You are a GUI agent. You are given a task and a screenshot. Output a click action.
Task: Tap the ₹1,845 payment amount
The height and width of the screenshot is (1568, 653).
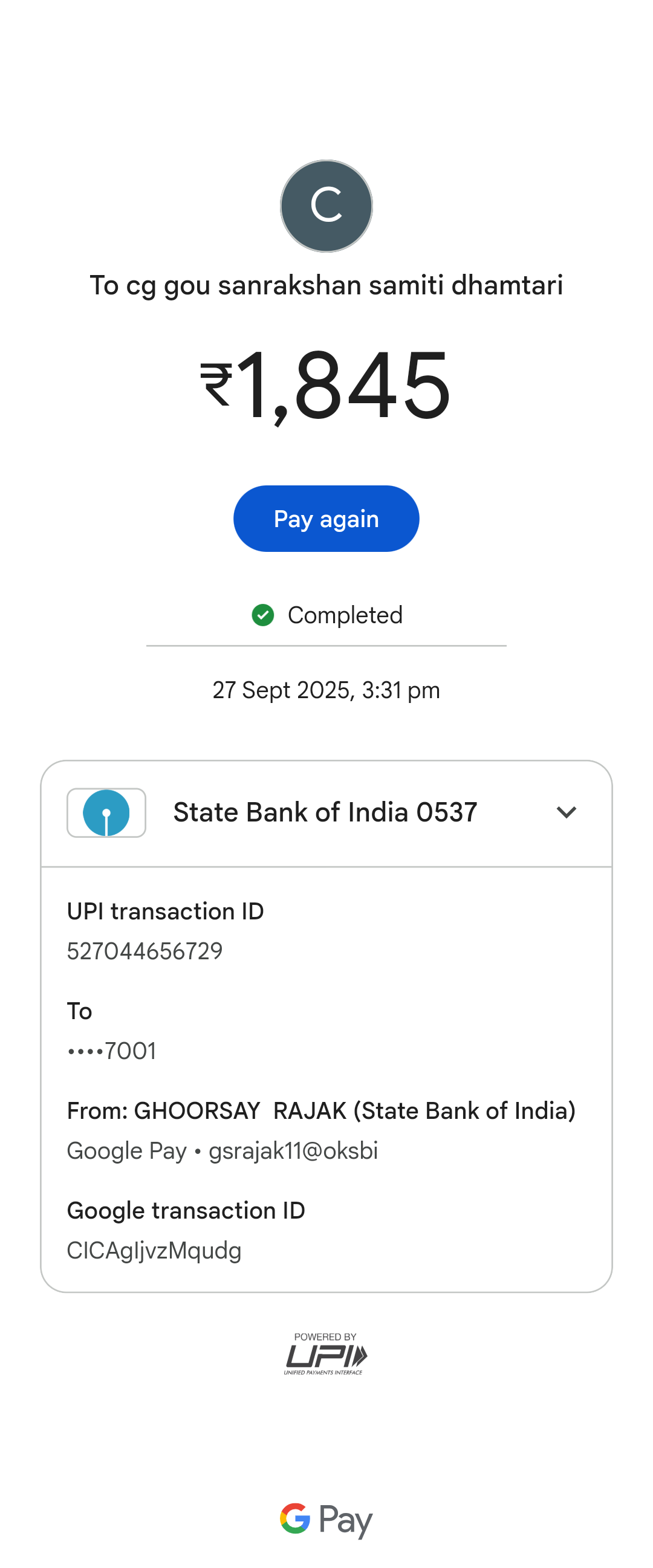[x=326, y=384]
